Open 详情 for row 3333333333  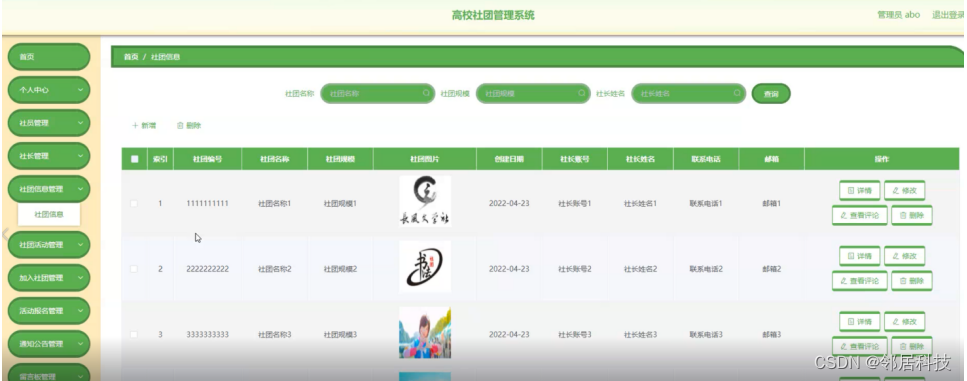859,321
